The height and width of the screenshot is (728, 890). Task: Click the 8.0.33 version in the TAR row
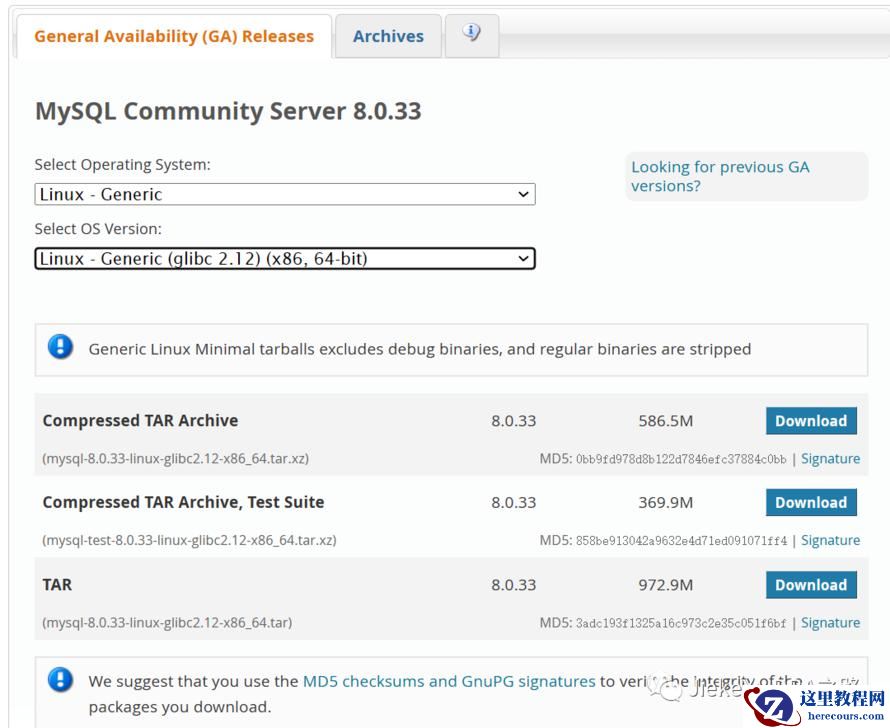(514, 585)
